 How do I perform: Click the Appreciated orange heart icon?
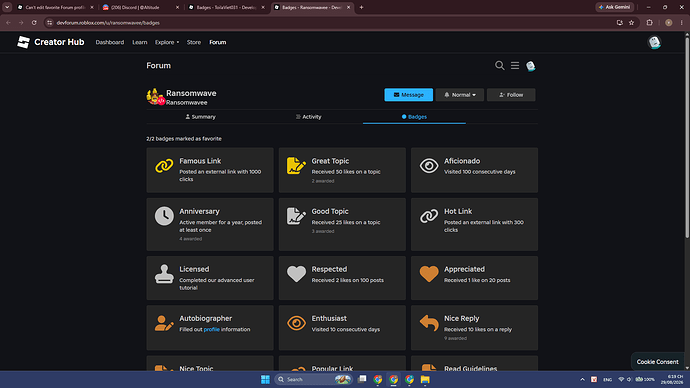pos(429,274)
